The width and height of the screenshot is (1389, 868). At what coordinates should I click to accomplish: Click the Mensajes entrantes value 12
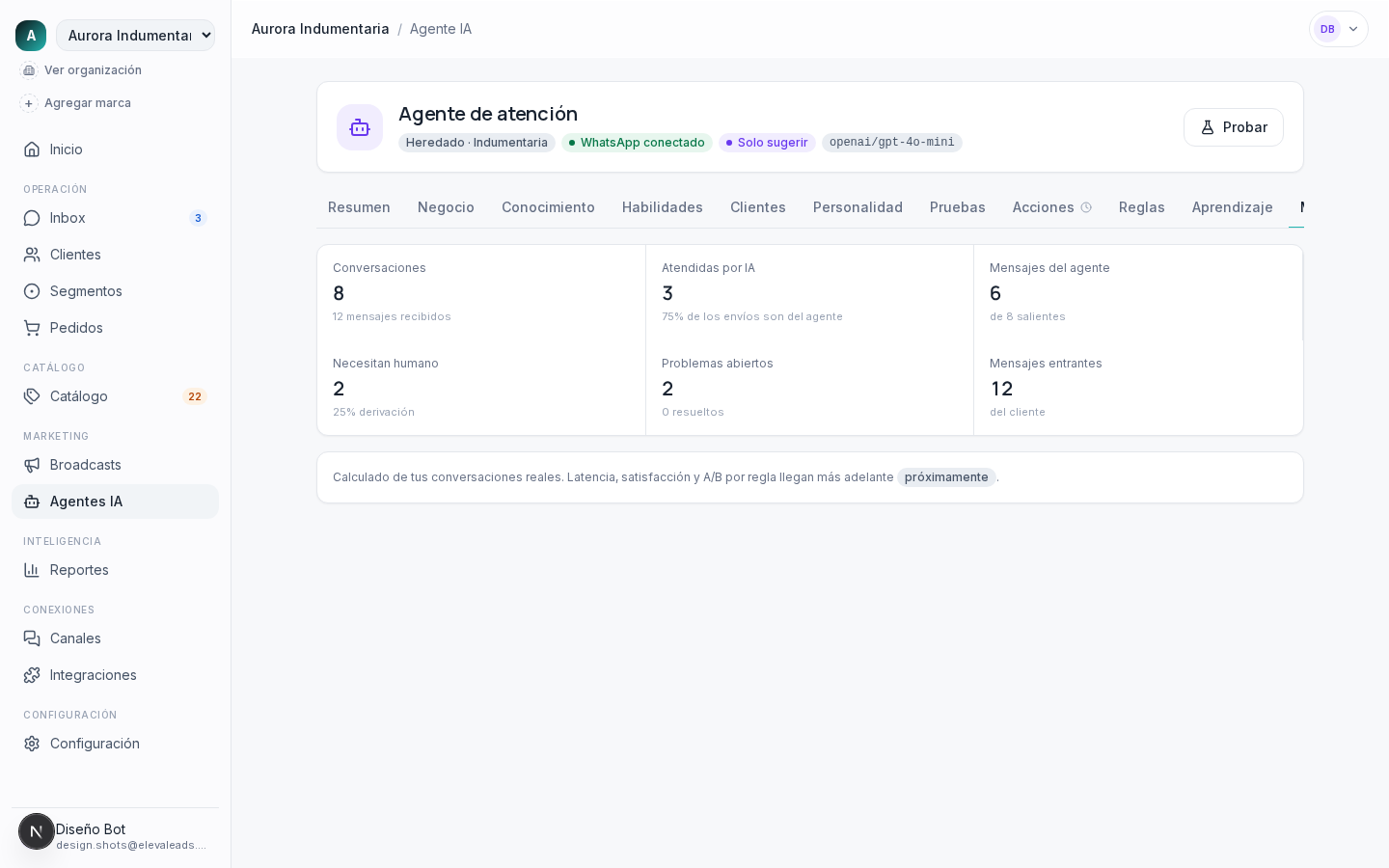[x=1001, y=389]
